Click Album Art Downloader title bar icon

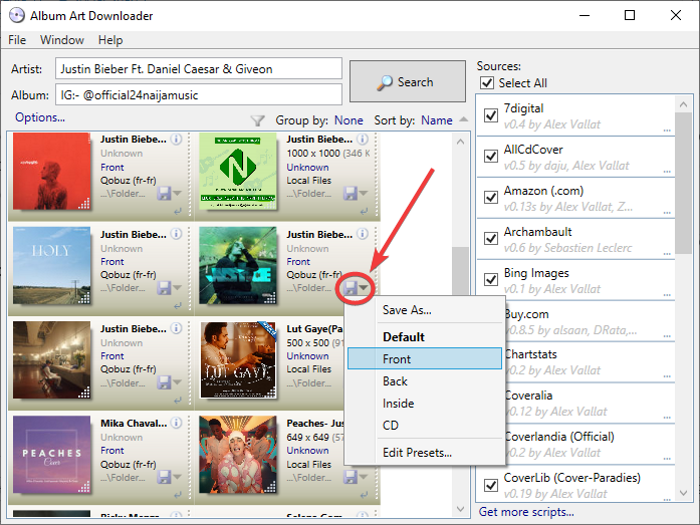pos(16,15)
